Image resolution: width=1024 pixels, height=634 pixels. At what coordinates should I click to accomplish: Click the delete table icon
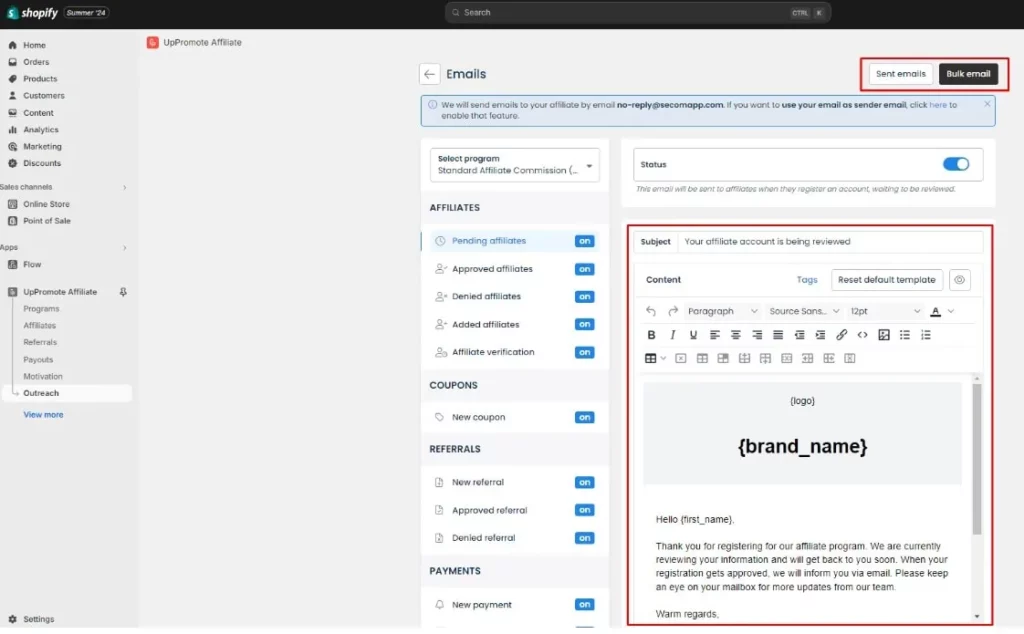tap(680, 358)
